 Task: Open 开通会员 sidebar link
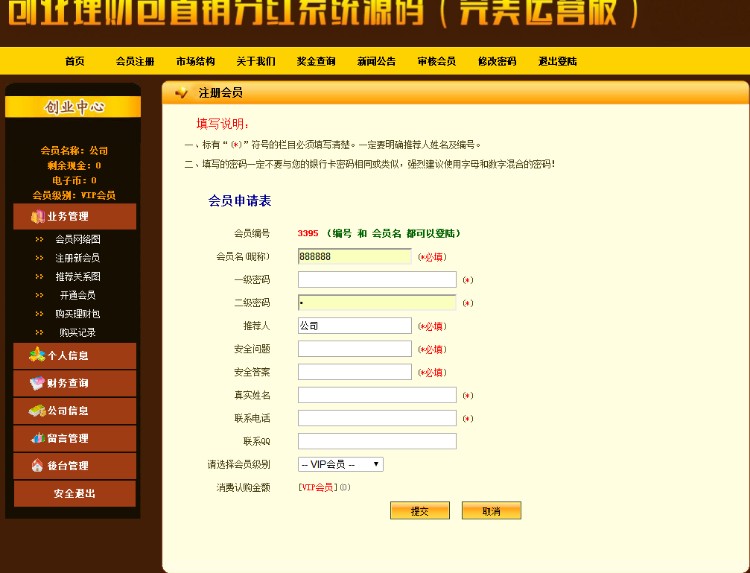tap(77, 295)
